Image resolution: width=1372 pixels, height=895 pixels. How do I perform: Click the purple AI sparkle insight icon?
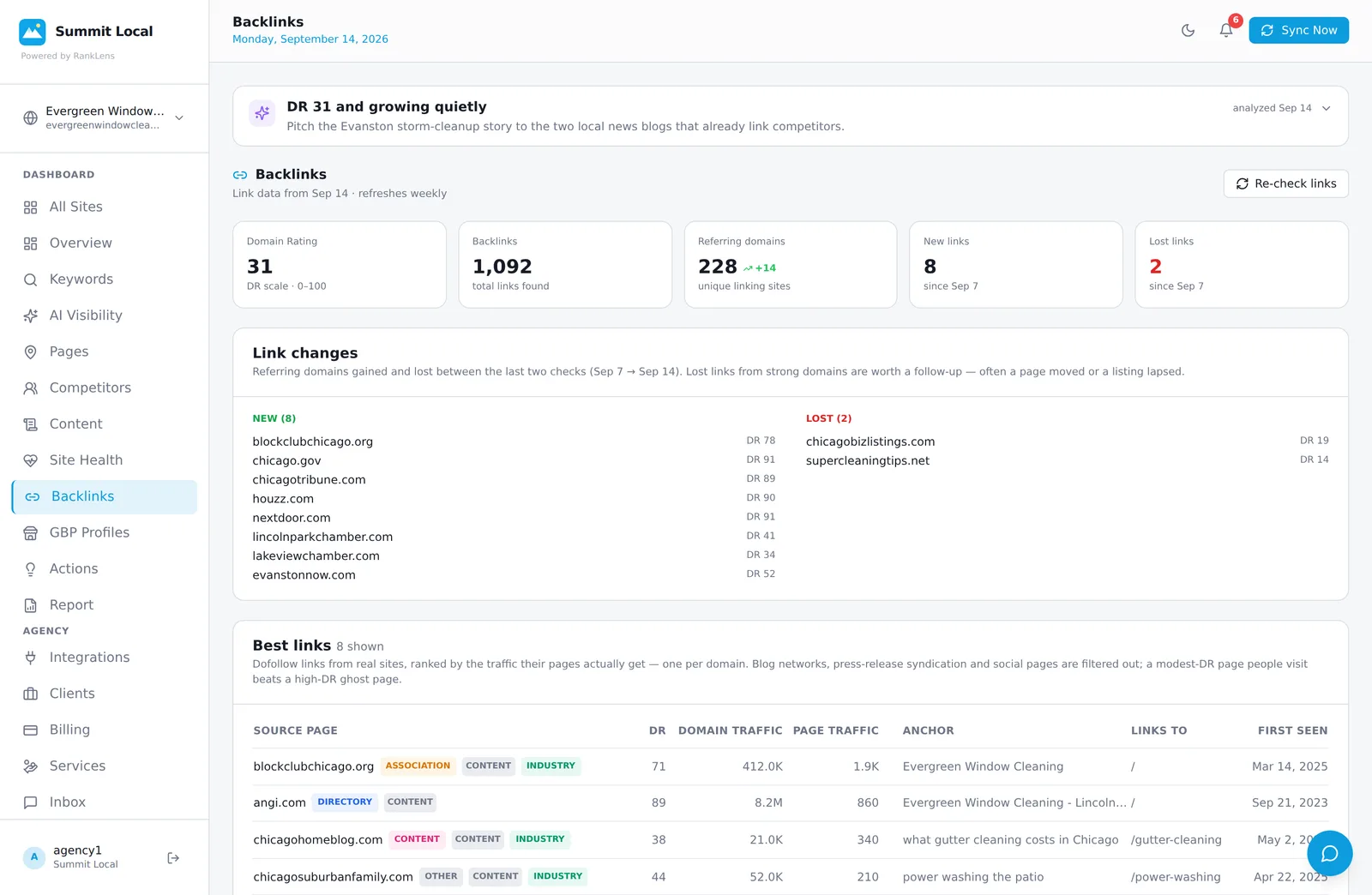(262, 112)
